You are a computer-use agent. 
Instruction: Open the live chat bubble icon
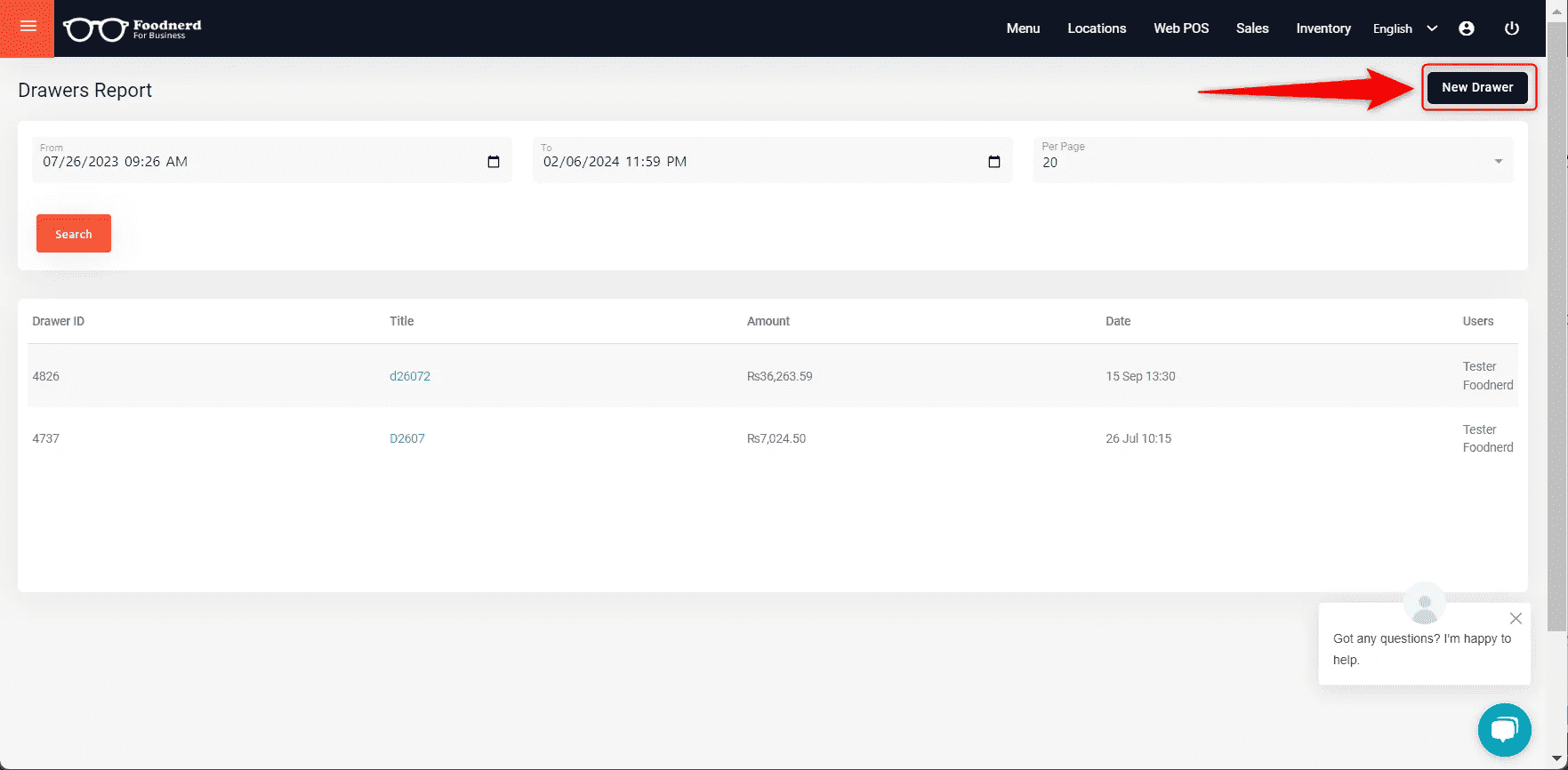(1504, 730)
